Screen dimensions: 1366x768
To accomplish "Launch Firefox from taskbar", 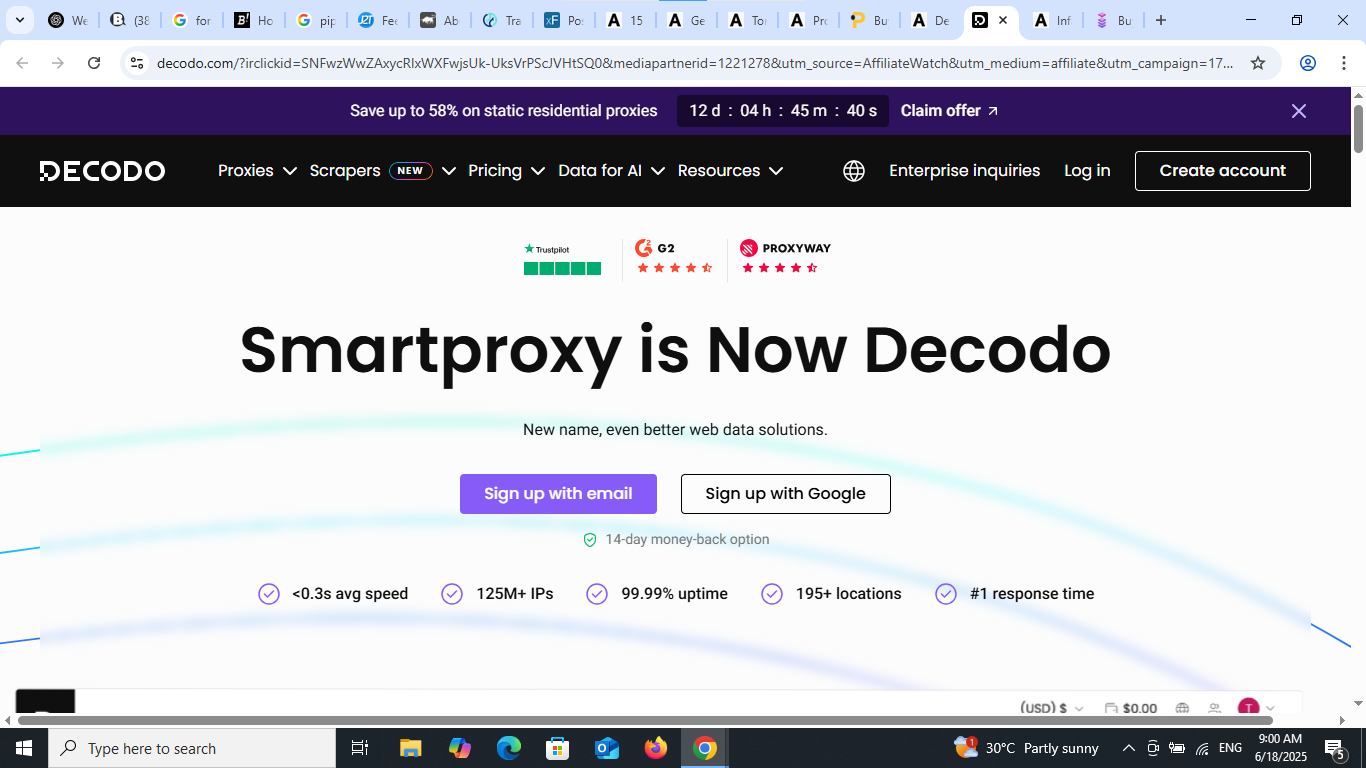I will [x=656, y=748].
